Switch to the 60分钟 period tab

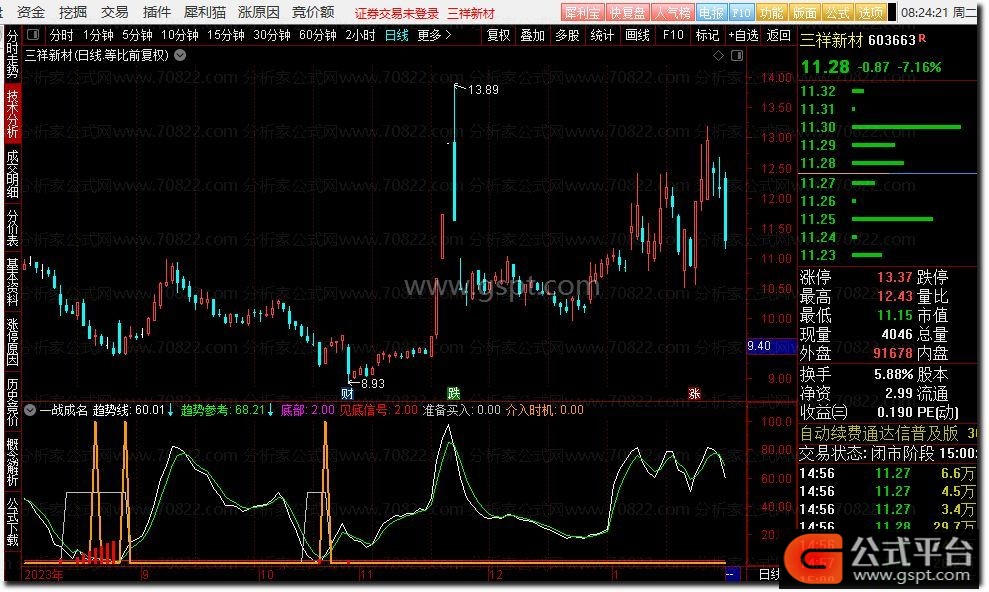[x=318, y=35]
